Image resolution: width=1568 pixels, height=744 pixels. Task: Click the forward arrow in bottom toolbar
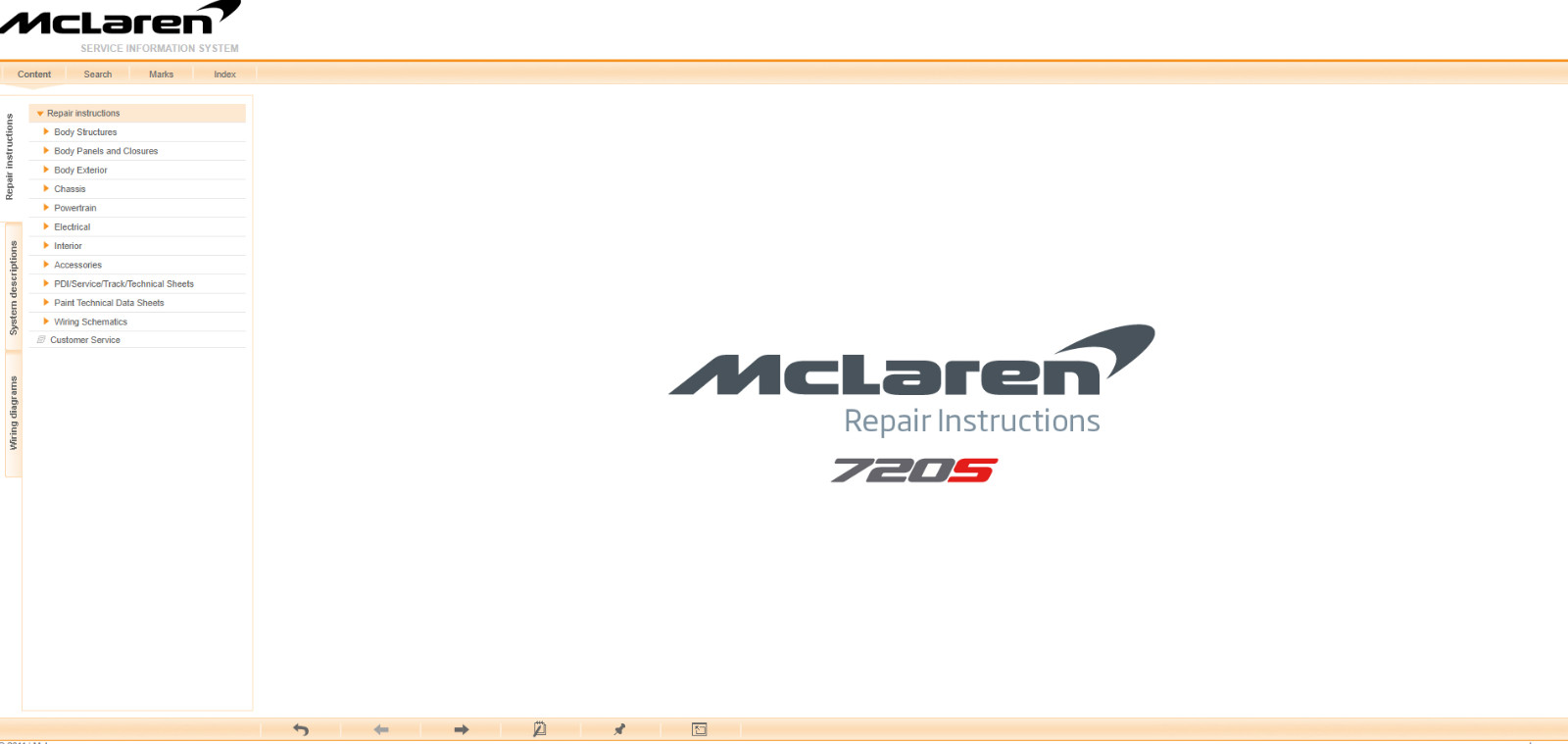462,729
